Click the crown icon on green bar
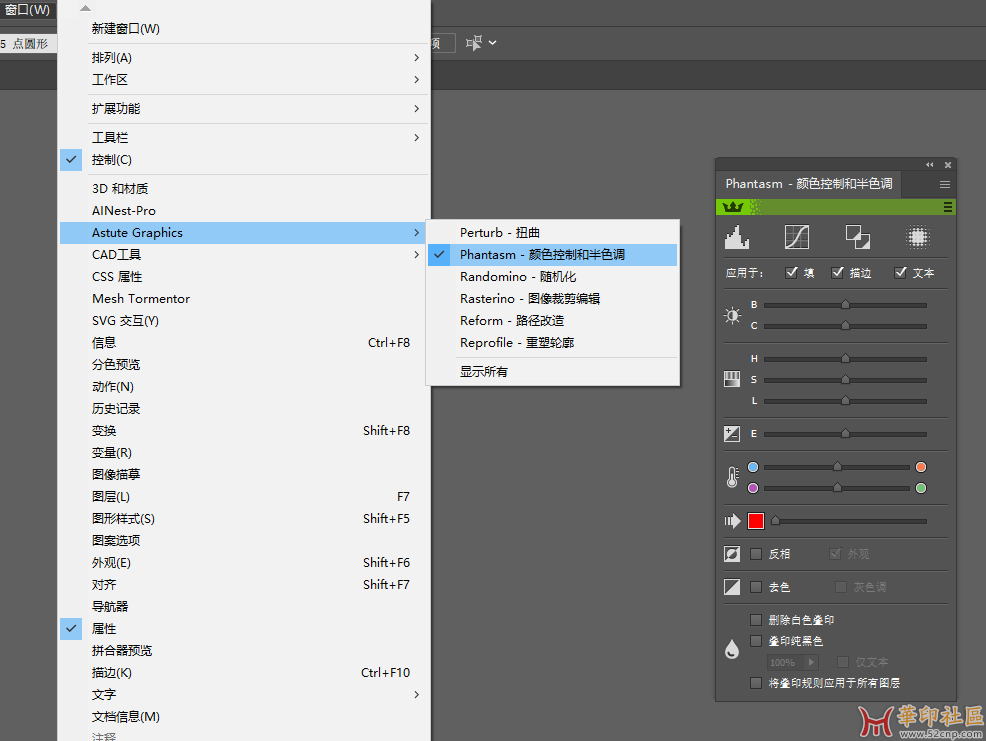Screen dimensions: 986x741 coord(733,207)
